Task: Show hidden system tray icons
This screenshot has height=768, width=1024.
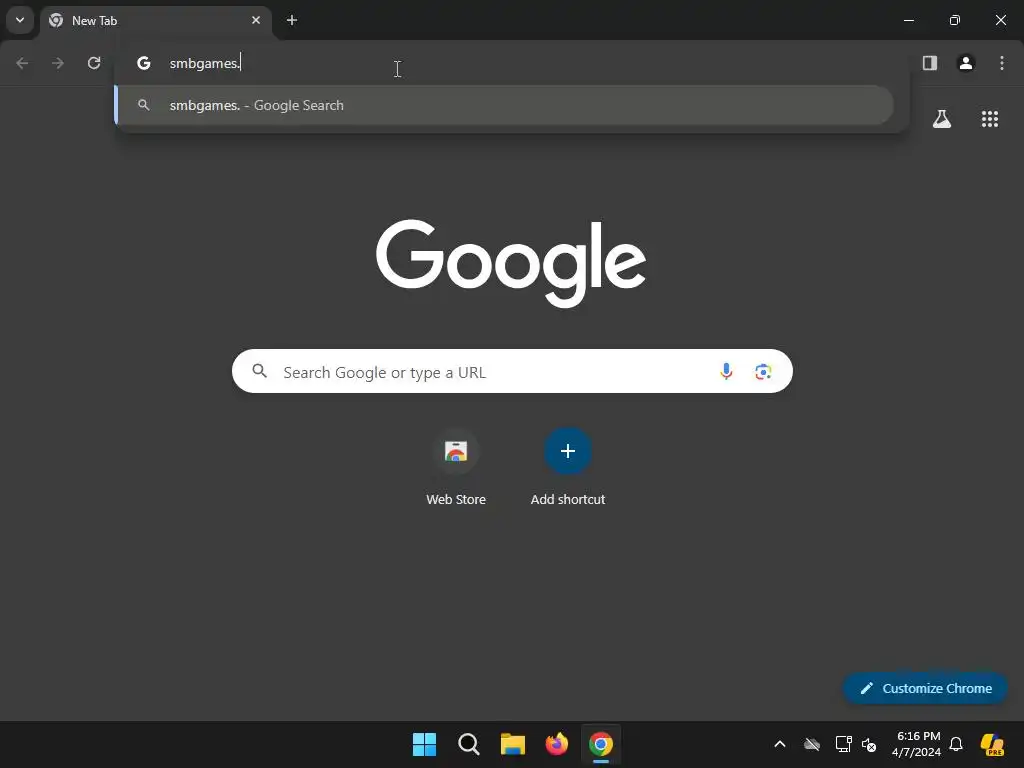Action: pos(780,744)
